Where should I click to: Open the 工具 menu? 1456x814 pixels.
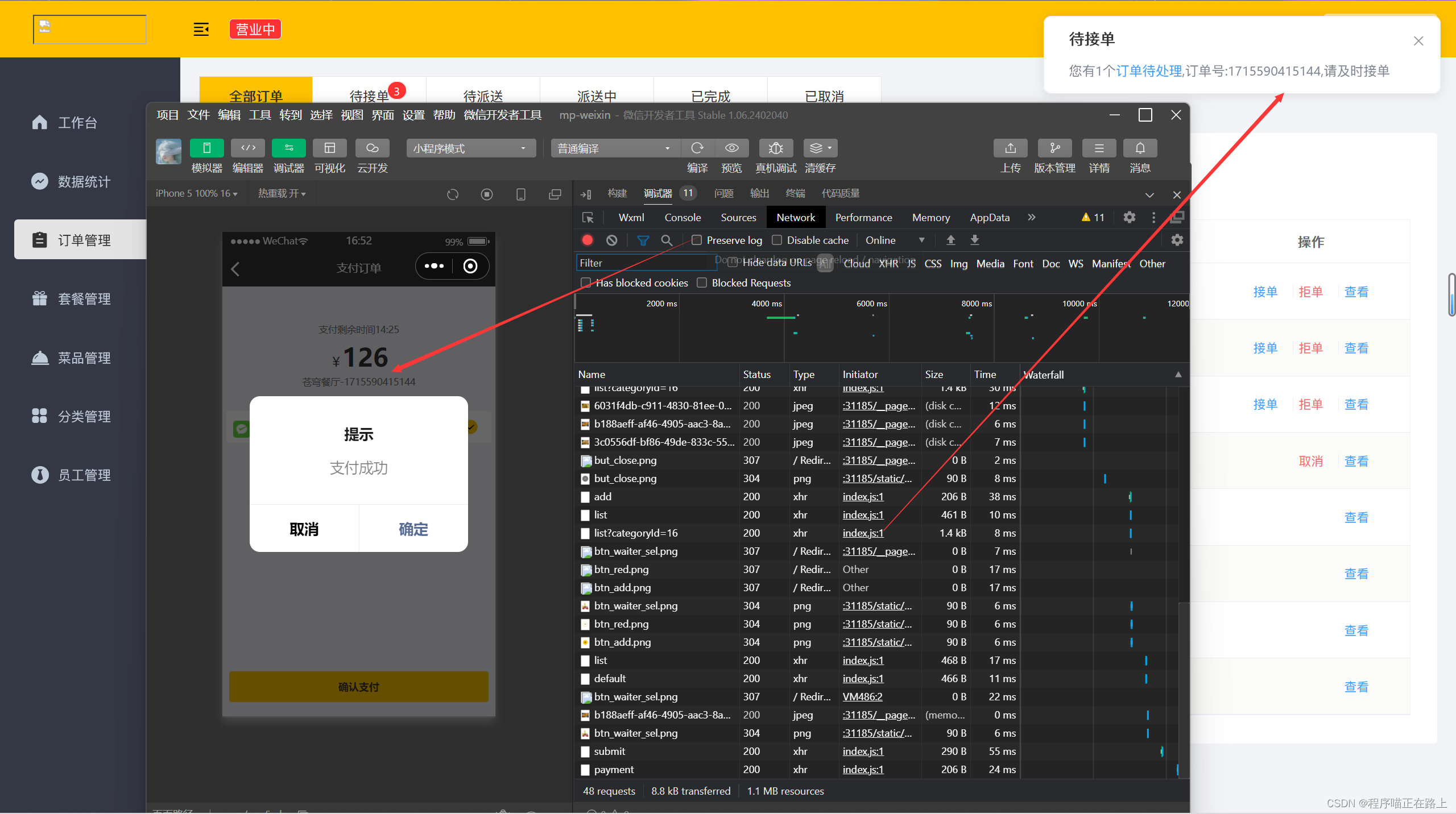click(x=260, y=115)
